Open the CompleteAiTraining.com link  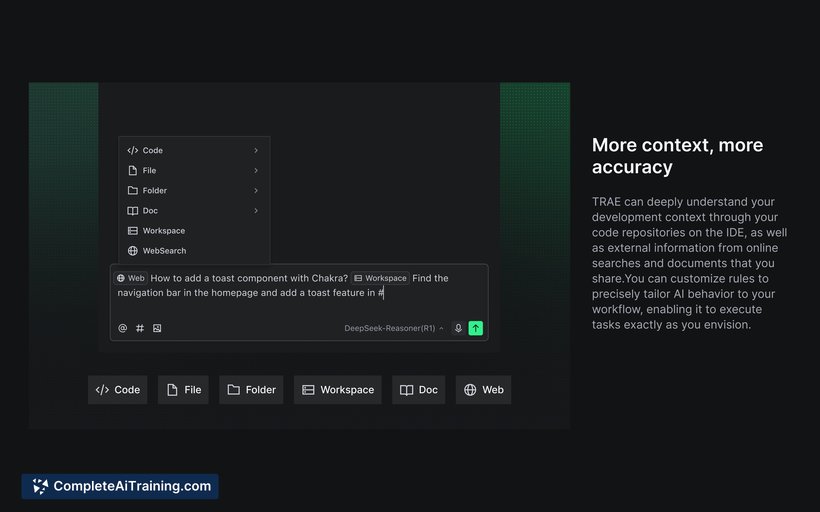[x=120, y=486]
